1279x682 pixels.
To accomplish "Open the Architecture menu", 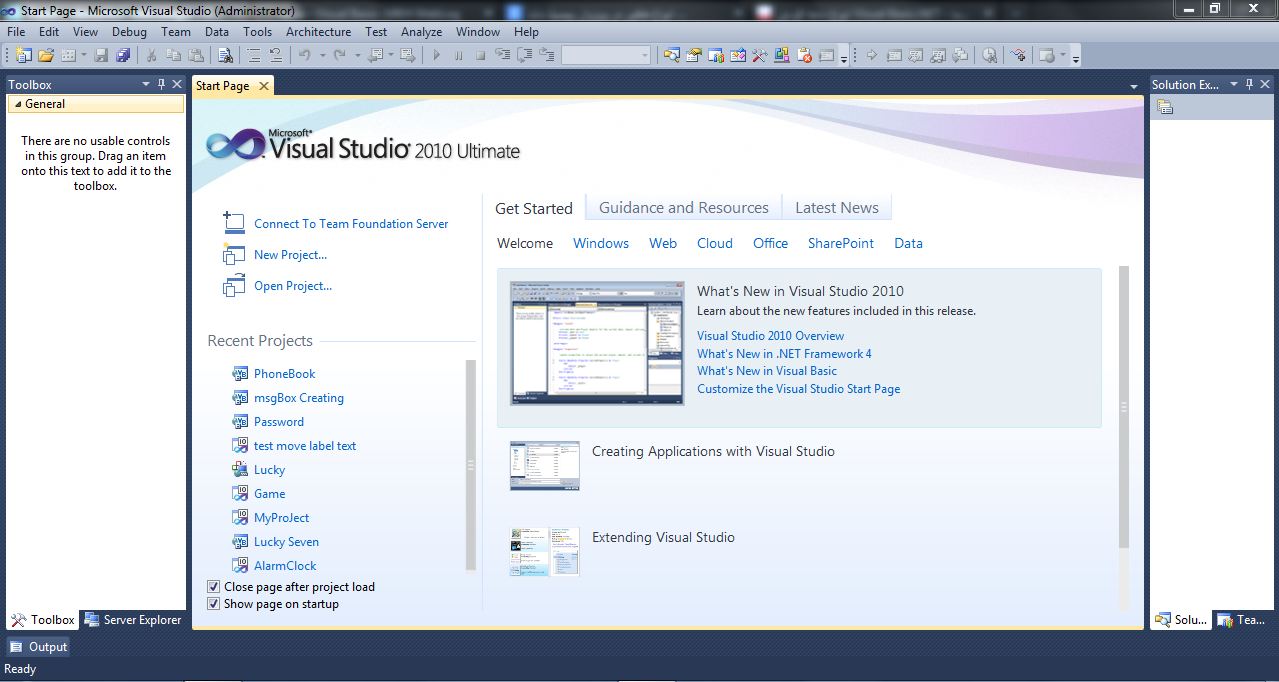I will [318, 32].
